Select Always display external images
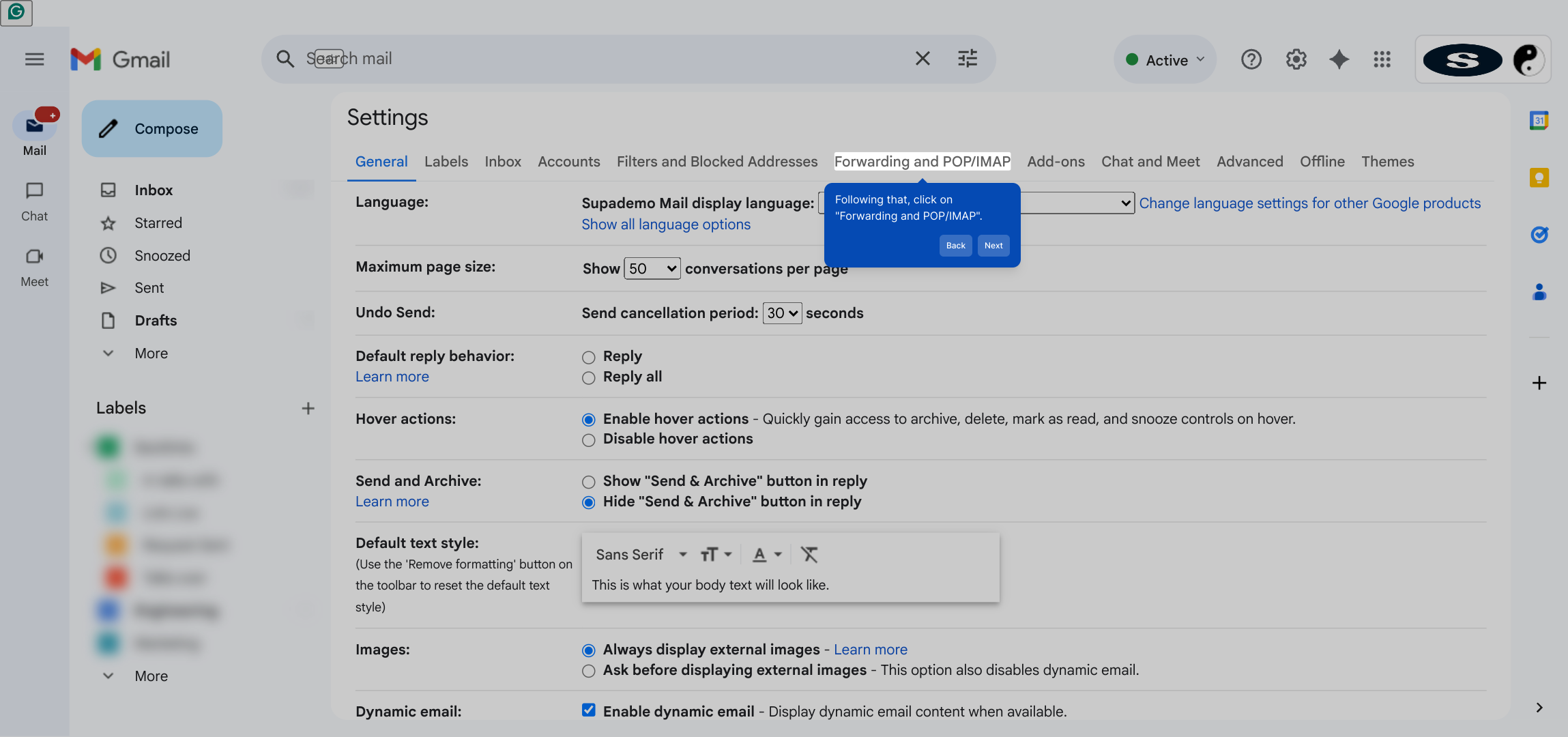Viewport: 1568px width, 737px height. [588, 650]
